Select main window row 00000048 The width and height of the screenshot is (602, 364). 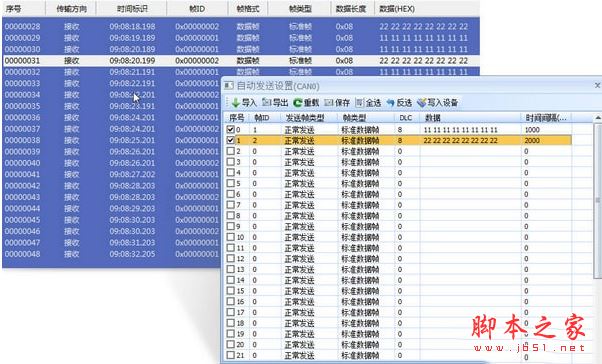click(x=111, y=254)
